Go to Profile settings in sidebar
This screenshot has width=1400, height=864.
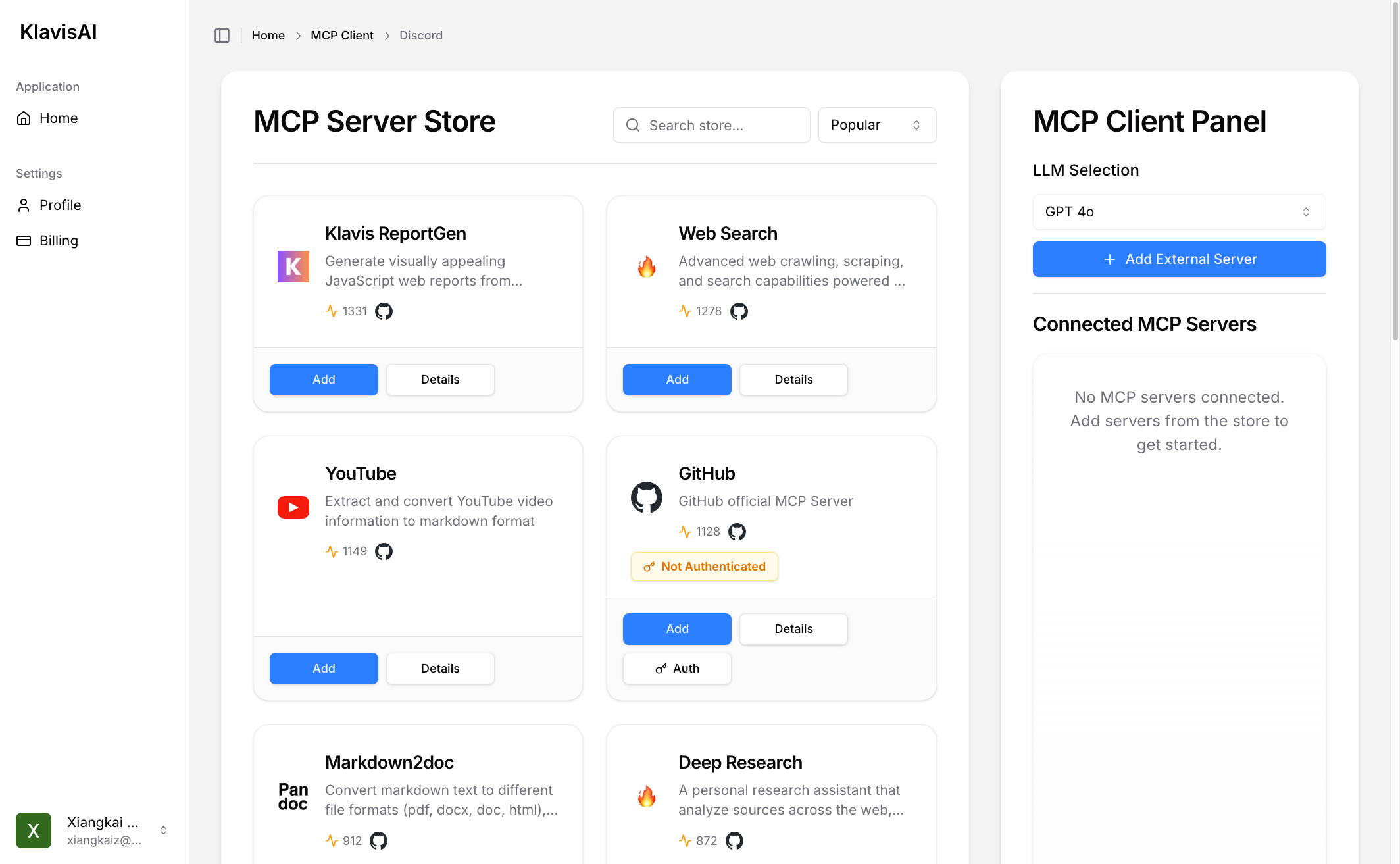click(x=60, y=205)
